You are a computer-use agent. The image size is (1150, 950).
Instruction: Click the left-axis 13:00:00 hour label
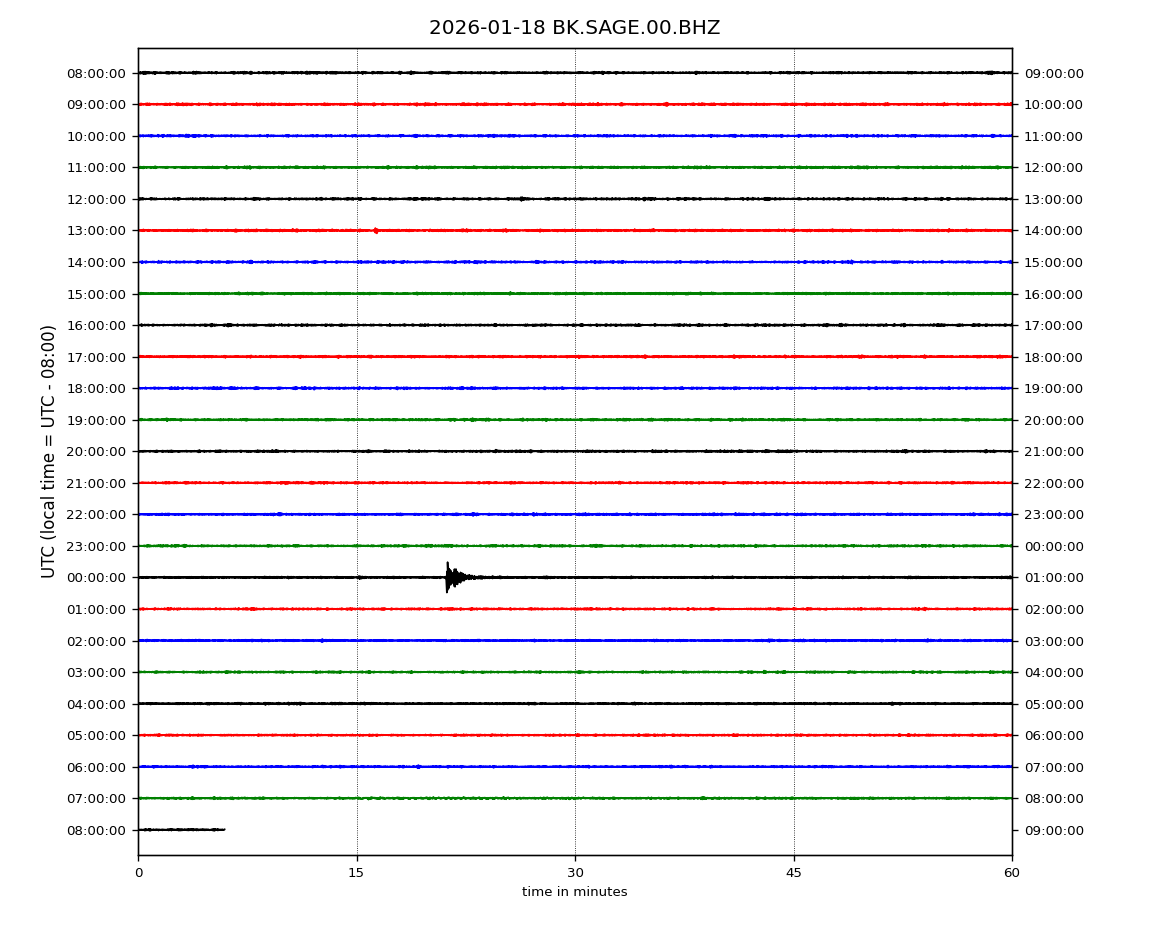pos(97,231)
